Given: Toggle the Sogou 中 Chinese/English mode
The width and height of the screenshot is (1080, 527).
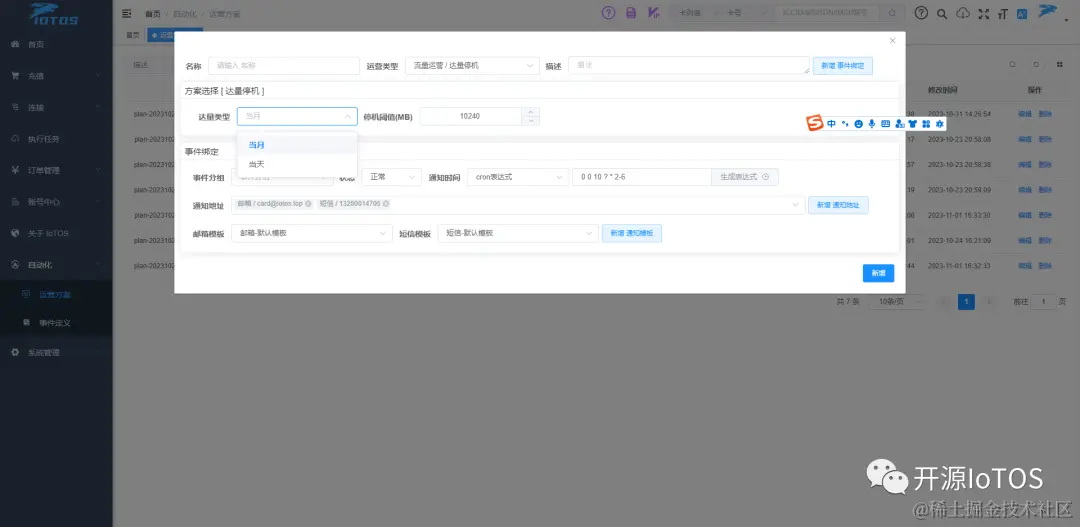Looking at the screenshot, I should pos(832,124).
